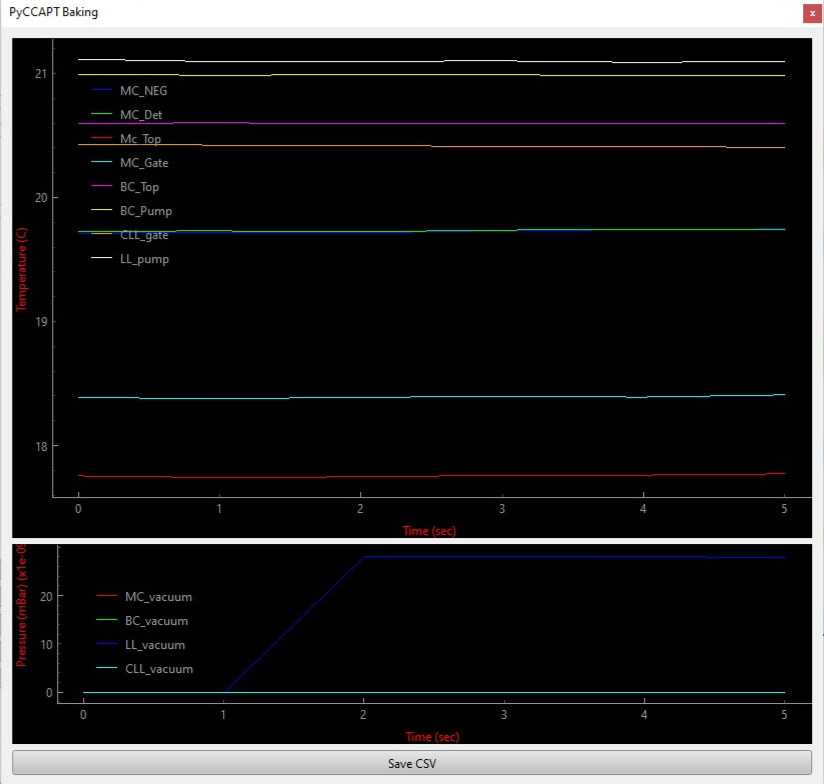824x784 pixels.
Task: Click the red Mc_Top line near bottom
Action: pyautogui.click(x=431, y=476)
